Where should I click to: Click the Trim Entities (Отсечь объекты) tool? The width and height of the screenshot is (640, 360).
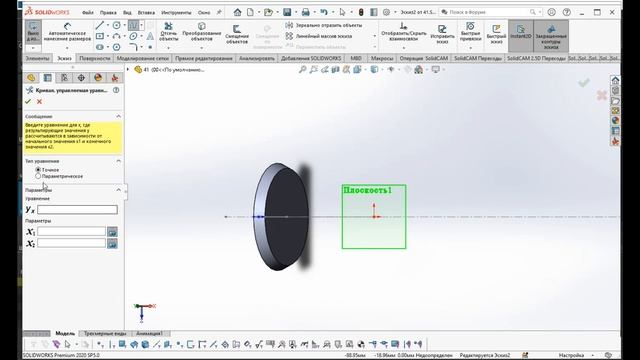click(x=169, y=32)
